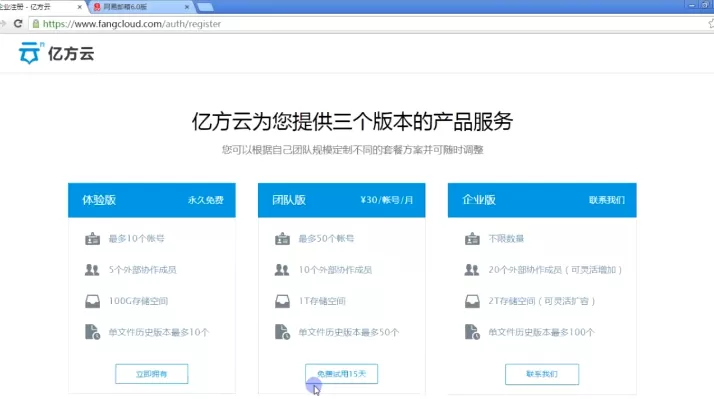Click the 联系我们 button in 企业版 card
The height and width of the screenshot is (399, 714).
(542, 374)
